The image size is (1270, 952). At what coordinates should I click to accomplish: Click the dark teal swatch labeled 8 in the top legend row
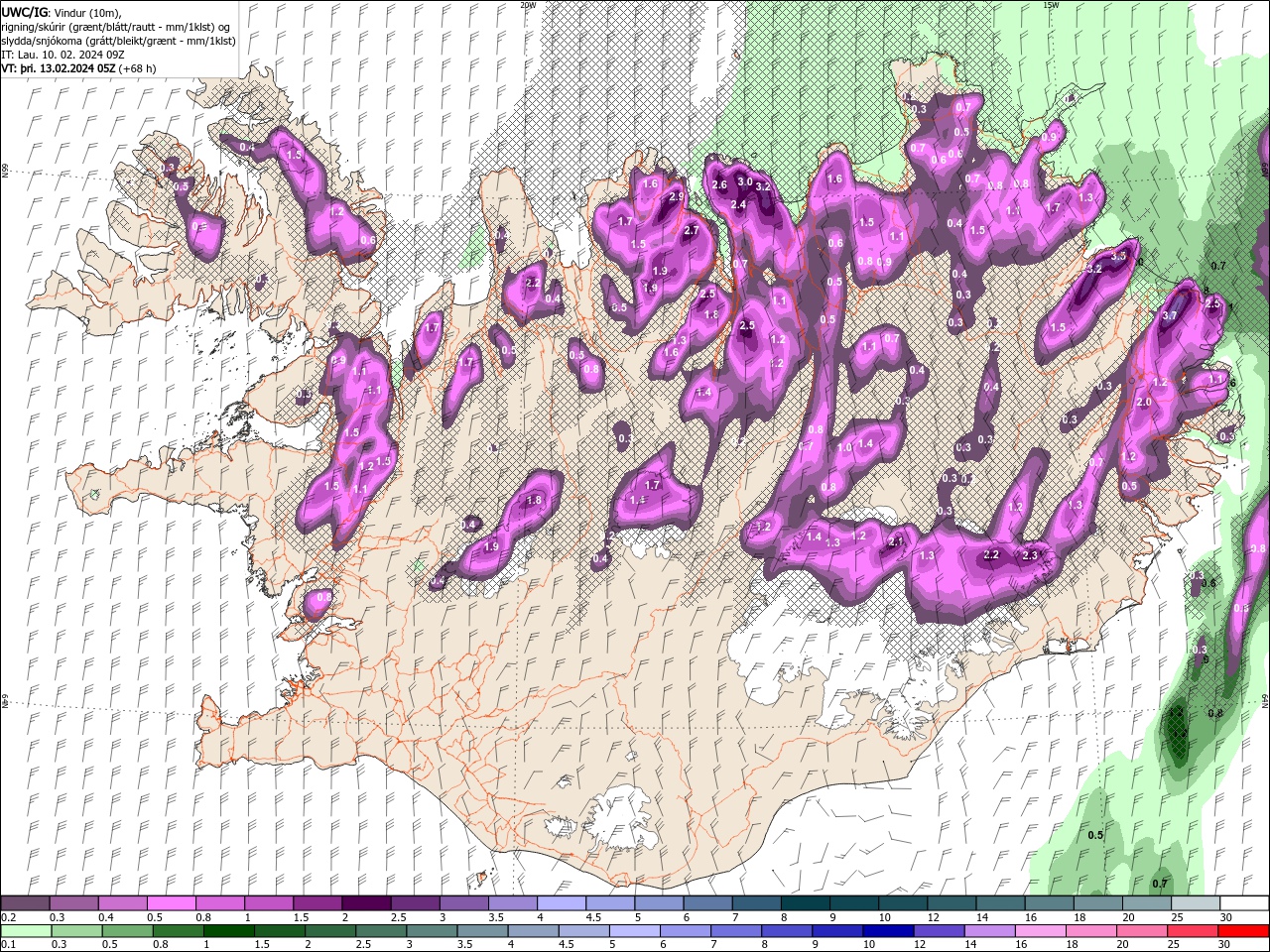pos(805,903)
